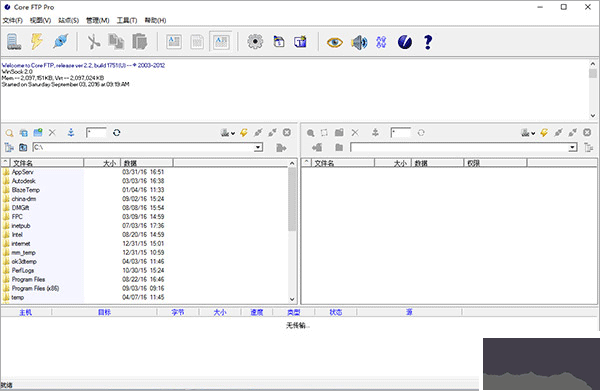Refresh the local directory listing
Image resolution: width=600 pixels, height=391 pixels.
pyautogui.click(x=117, y=133)
